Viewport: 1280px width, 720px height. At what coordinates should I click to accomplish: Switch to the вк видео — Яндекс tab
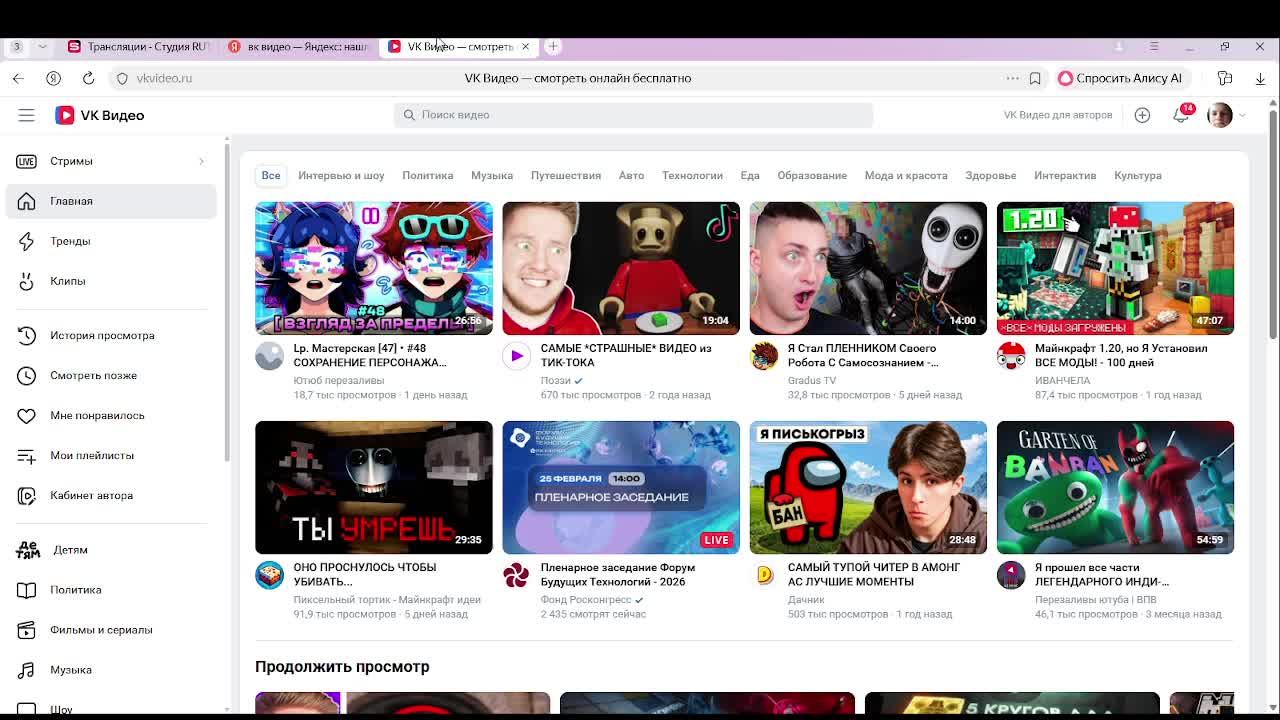298,46
